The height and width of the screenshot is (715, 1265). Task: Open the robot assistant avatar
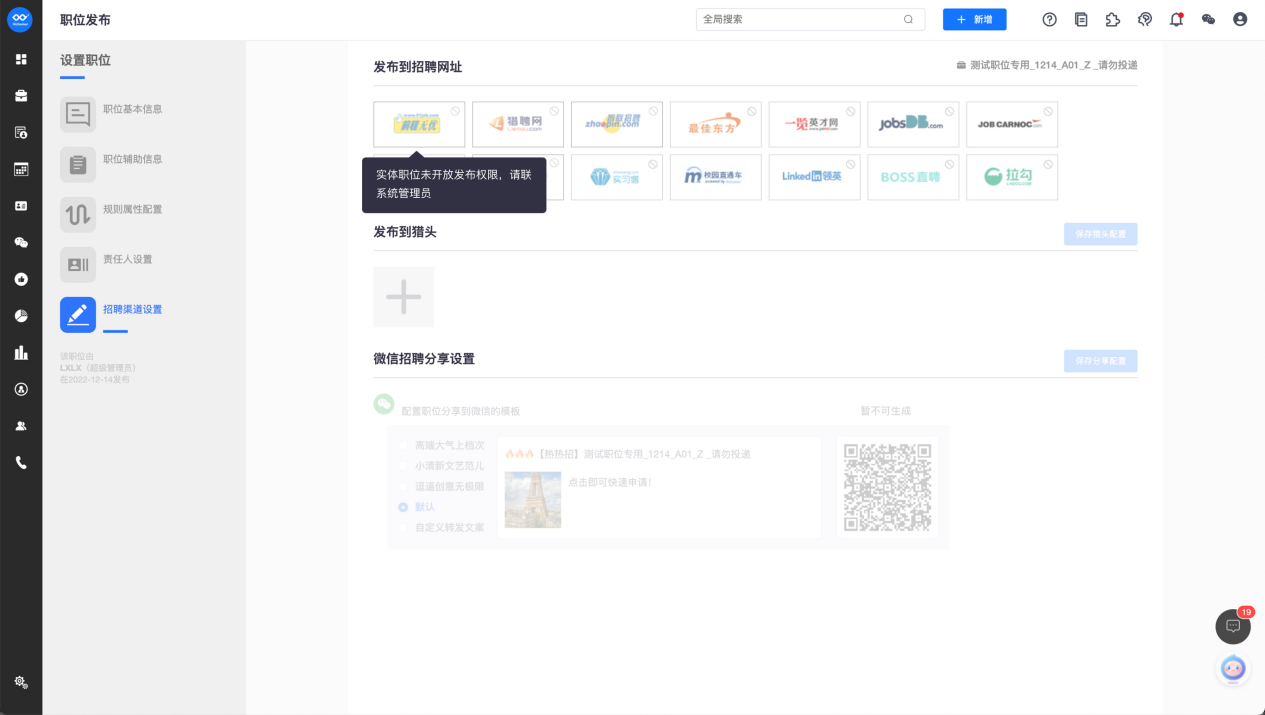(1233, 669)
